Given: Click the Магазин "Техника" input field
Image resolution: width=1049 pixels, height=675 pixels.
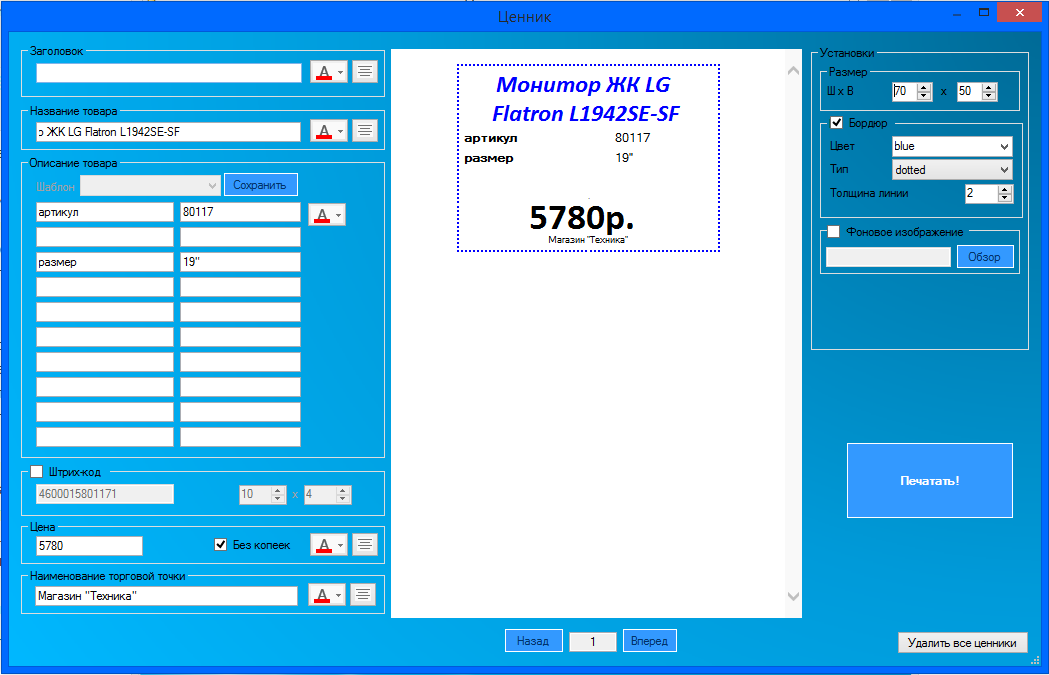Looking at the screenshot, I should (167, 596).
